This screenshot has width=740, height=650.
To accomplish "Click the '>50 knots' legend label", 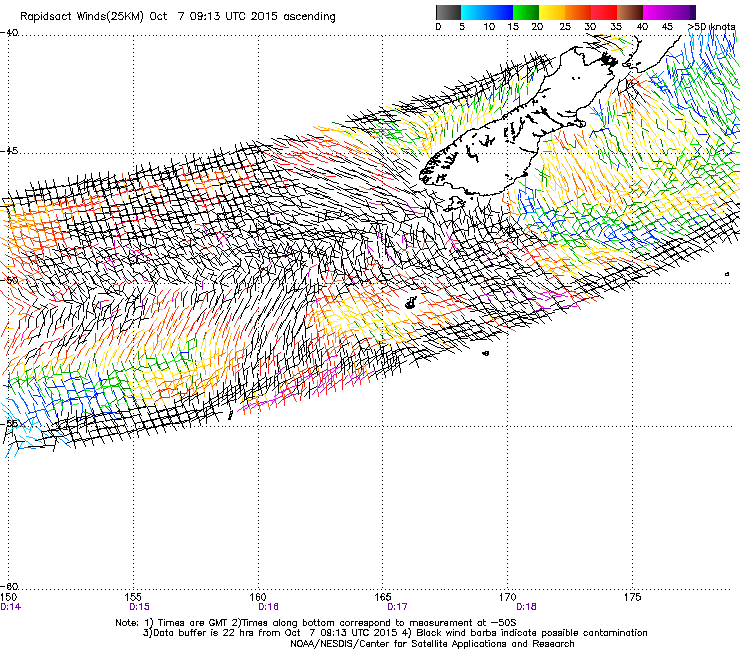I will pos(711,26).
